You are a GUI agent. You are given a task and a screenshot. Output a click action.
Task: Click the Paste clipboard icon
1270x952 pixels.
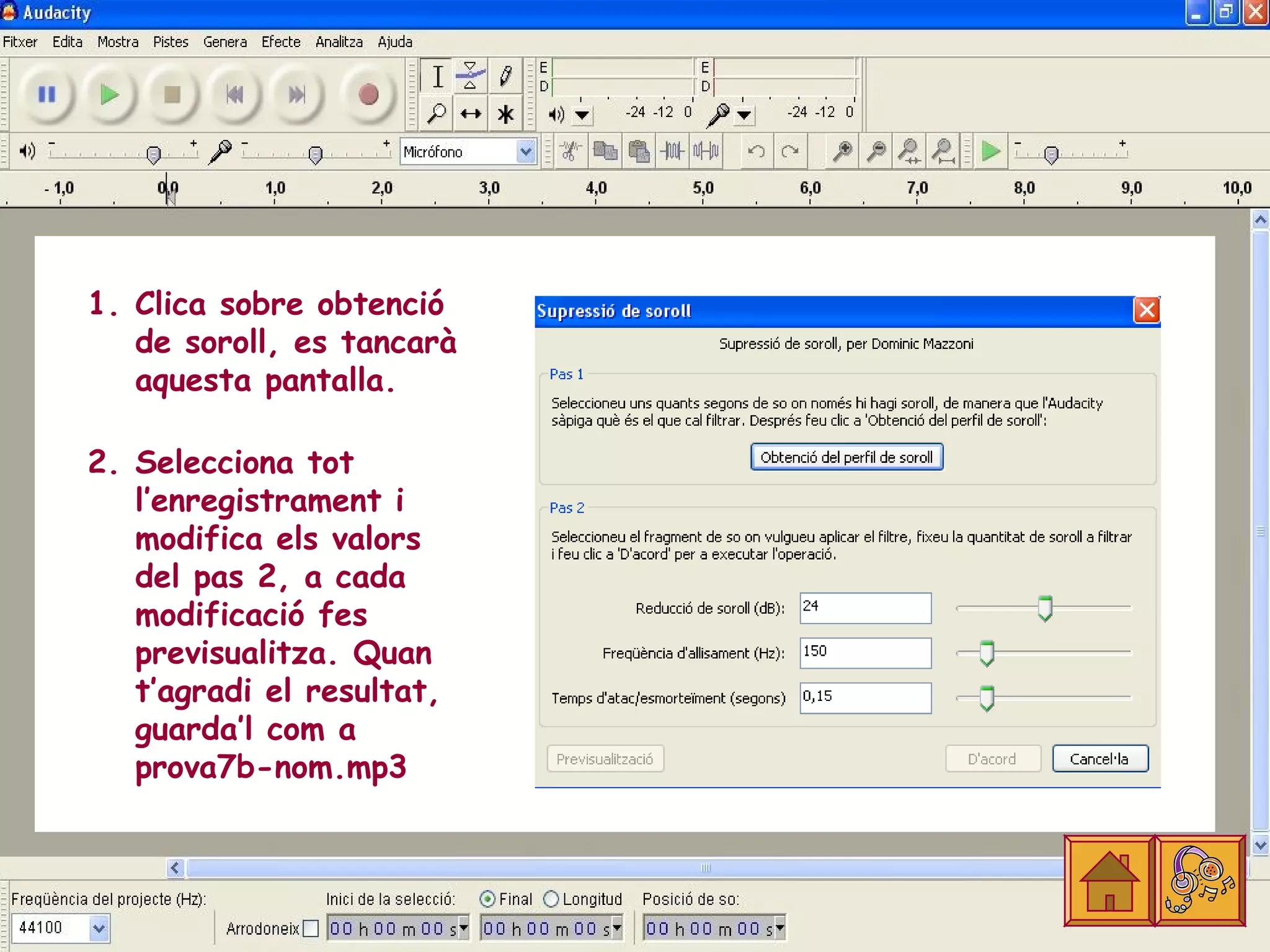639,151
